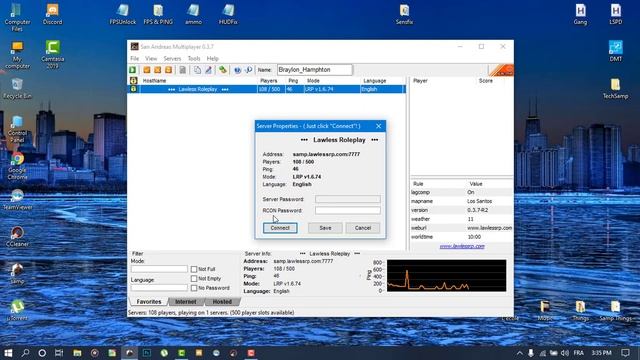Screen dimensions: 640x360
Task: Open CCleaner desktop shortcut
Action: pyautogui.click(x=17, y=237)
